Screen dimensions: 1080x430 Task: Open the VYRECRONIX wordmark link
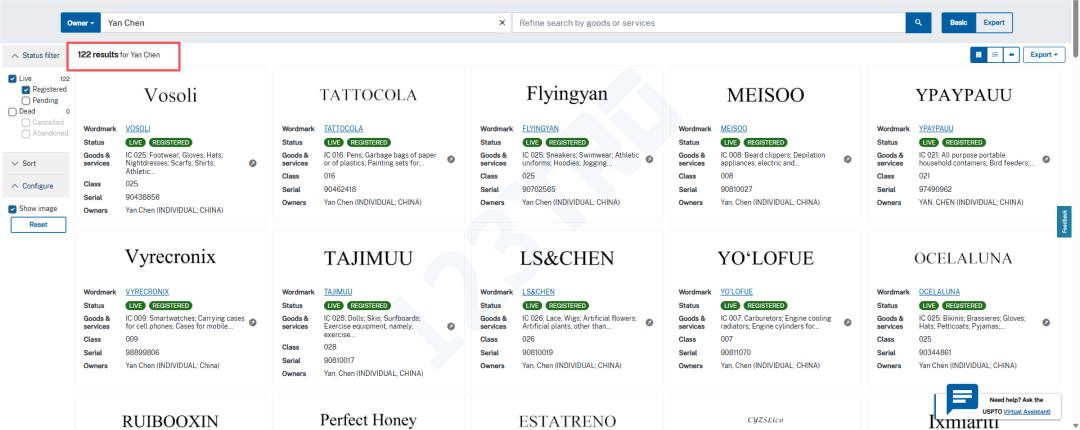tap(147, 291)
